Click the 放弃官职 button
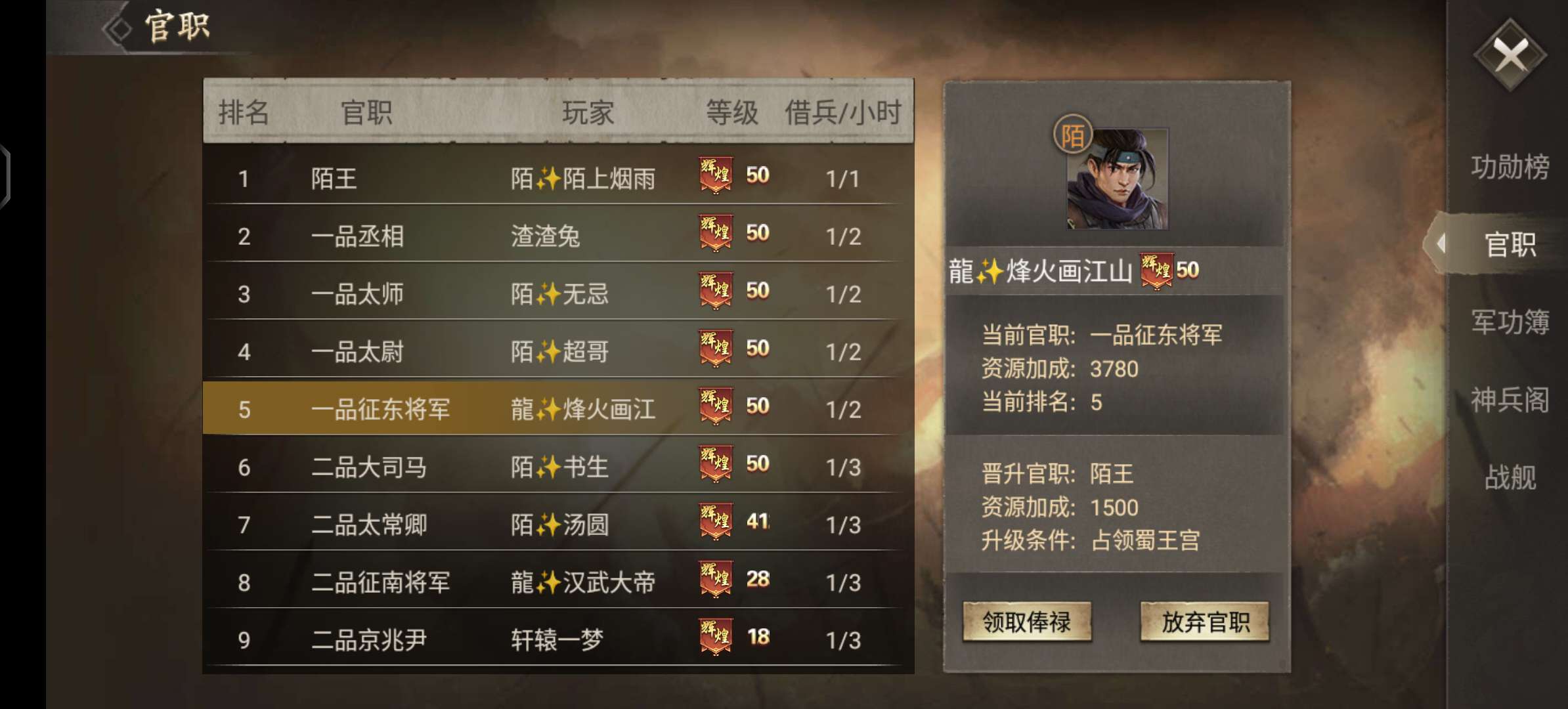This screenshot has height=709, width=1568. 1205,621
